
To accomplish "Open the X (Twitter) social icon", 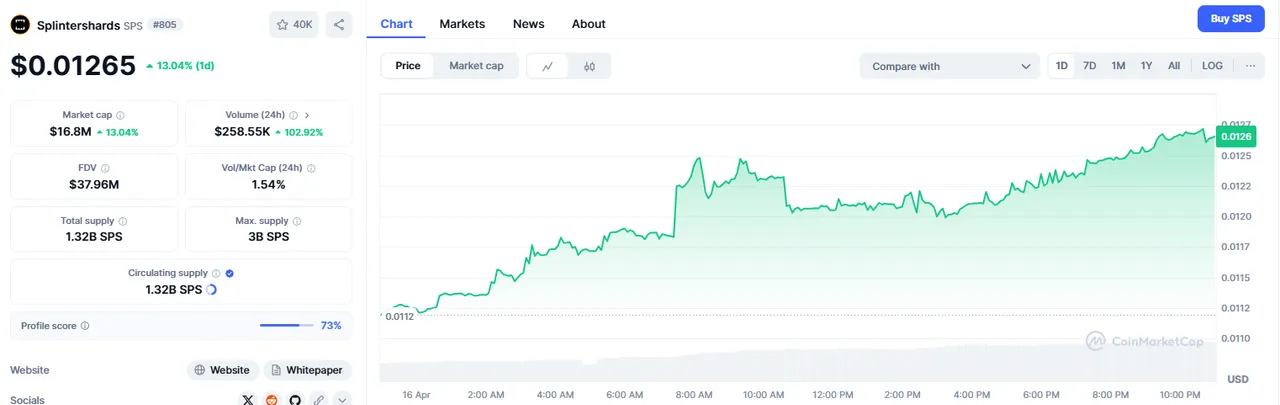I will pyautogui.click(x=249, y=399).
